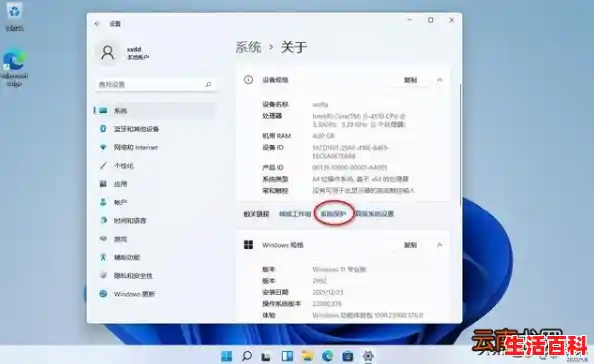Open the Recycle Bin desktop icon

point(14,17)
